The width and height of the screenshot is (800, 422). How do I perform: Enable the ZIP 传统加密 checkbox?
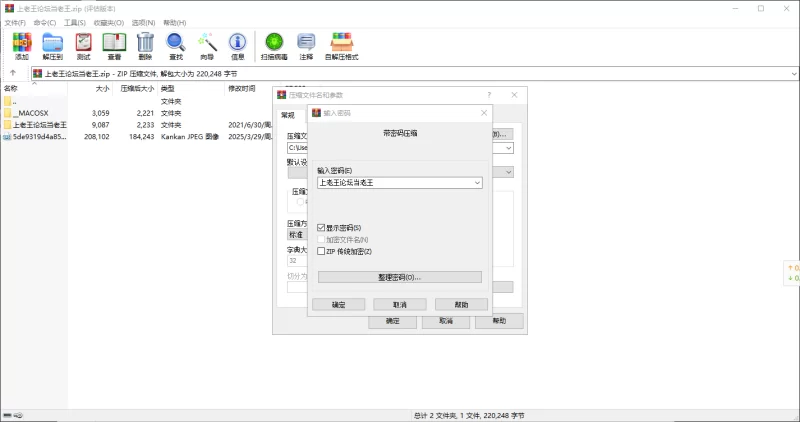(321, 251)
